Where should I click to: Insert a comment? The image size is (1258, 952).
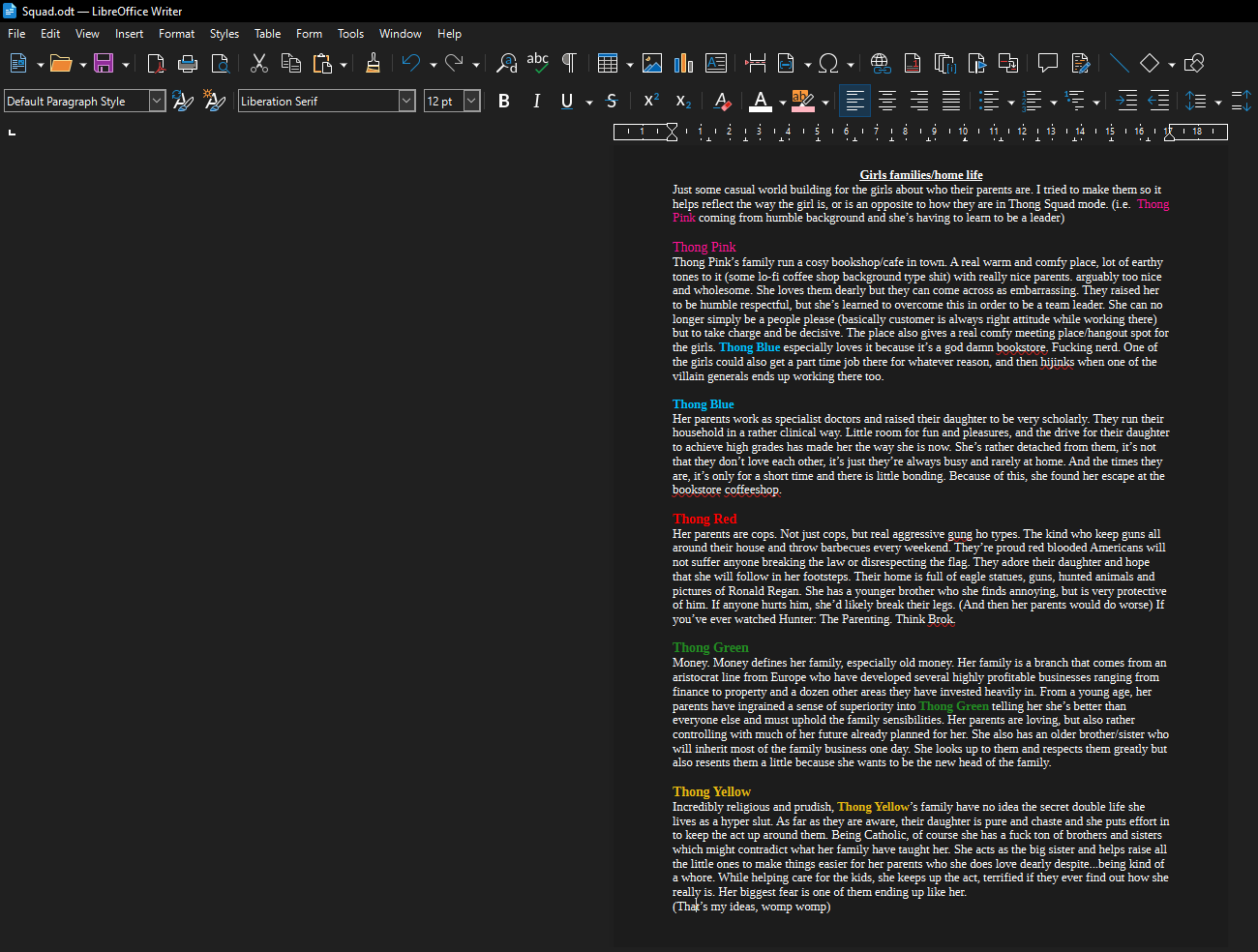[1047, 64]
